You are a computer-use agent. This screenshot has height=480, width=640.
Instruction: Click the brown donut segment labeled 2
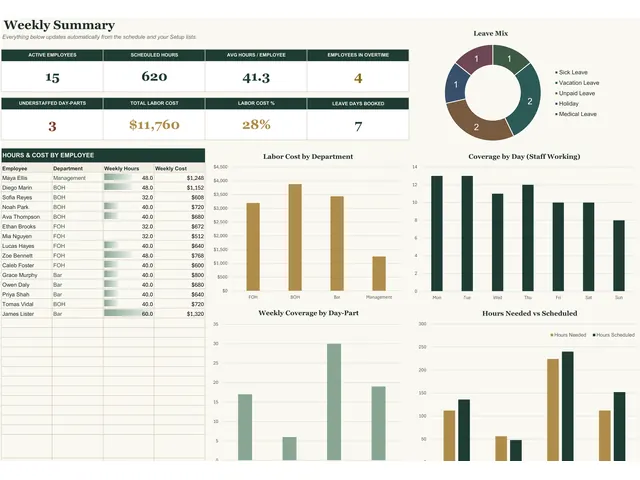click(x=476, y=124)
